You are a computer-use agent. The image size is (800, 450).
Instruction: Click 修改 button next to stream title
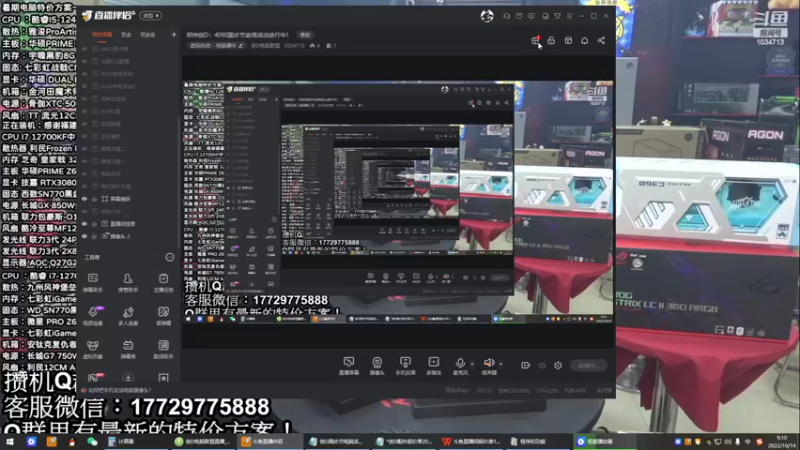pos(305,35)
